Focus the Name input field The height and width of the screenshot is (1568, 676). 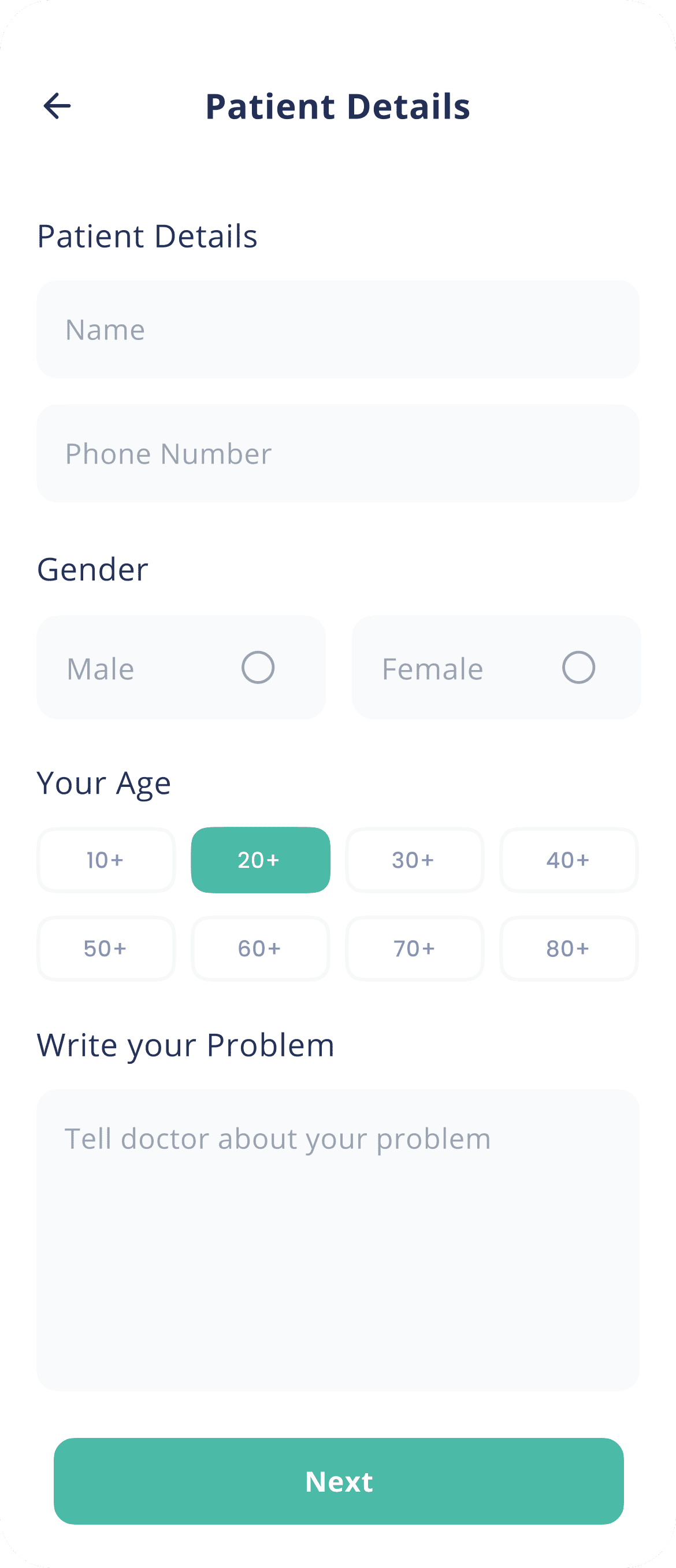pyautogui.click(x=337, y=330)
